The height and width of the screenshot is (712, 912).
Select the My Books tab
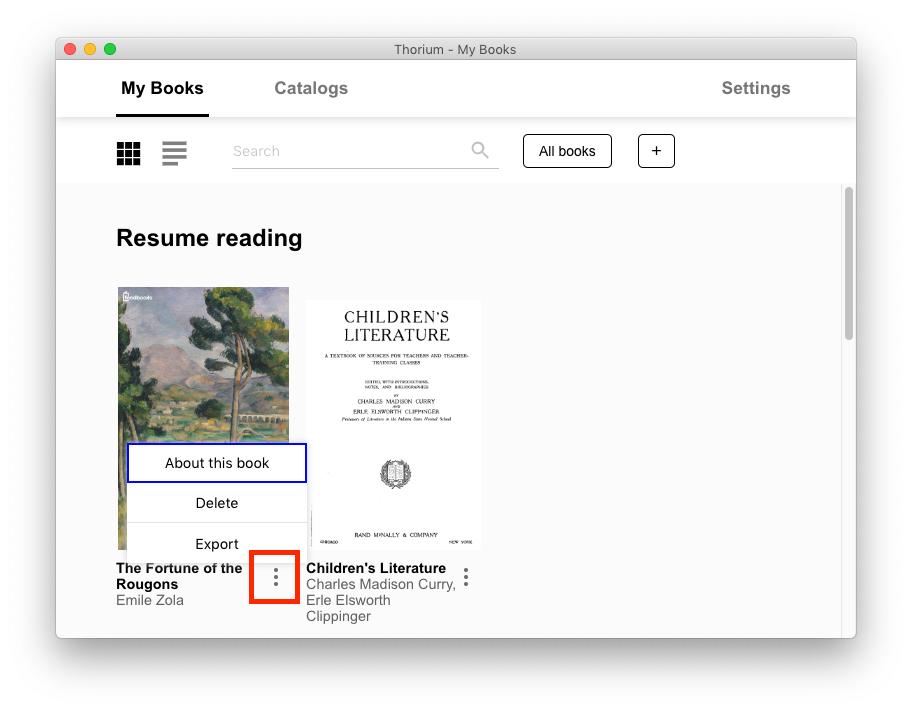162,88
